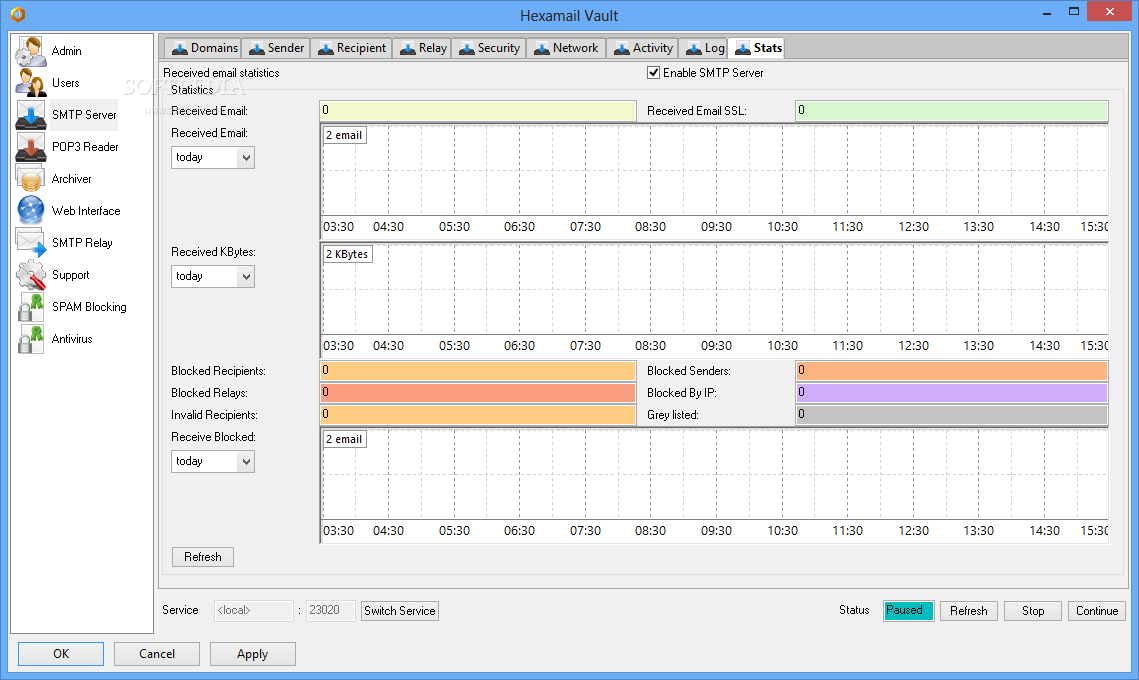Apply the settings
The width and height of the screenshot is (1139, 680).
(253, 654)
